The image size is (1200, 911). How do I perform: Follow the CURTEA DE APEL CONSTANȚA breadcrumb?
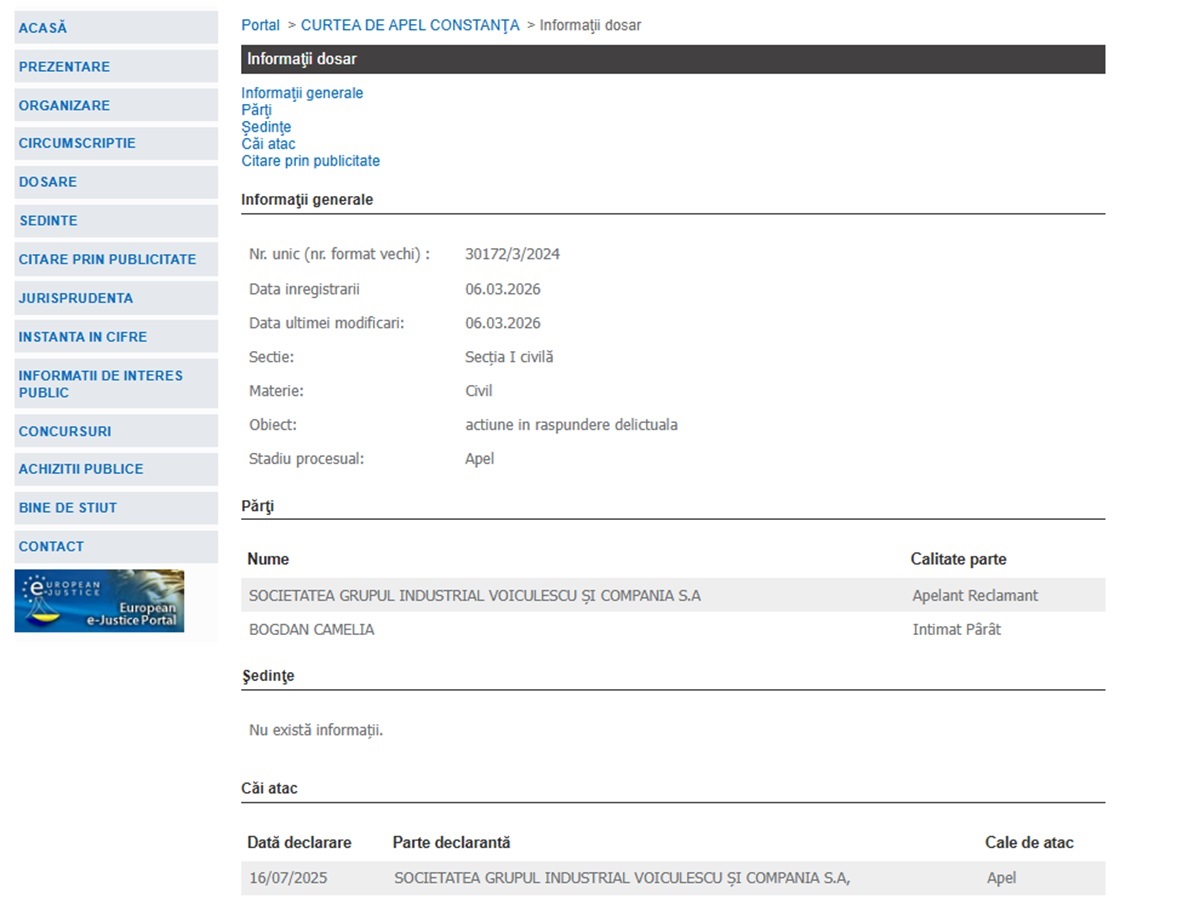[x=410, y=25]
